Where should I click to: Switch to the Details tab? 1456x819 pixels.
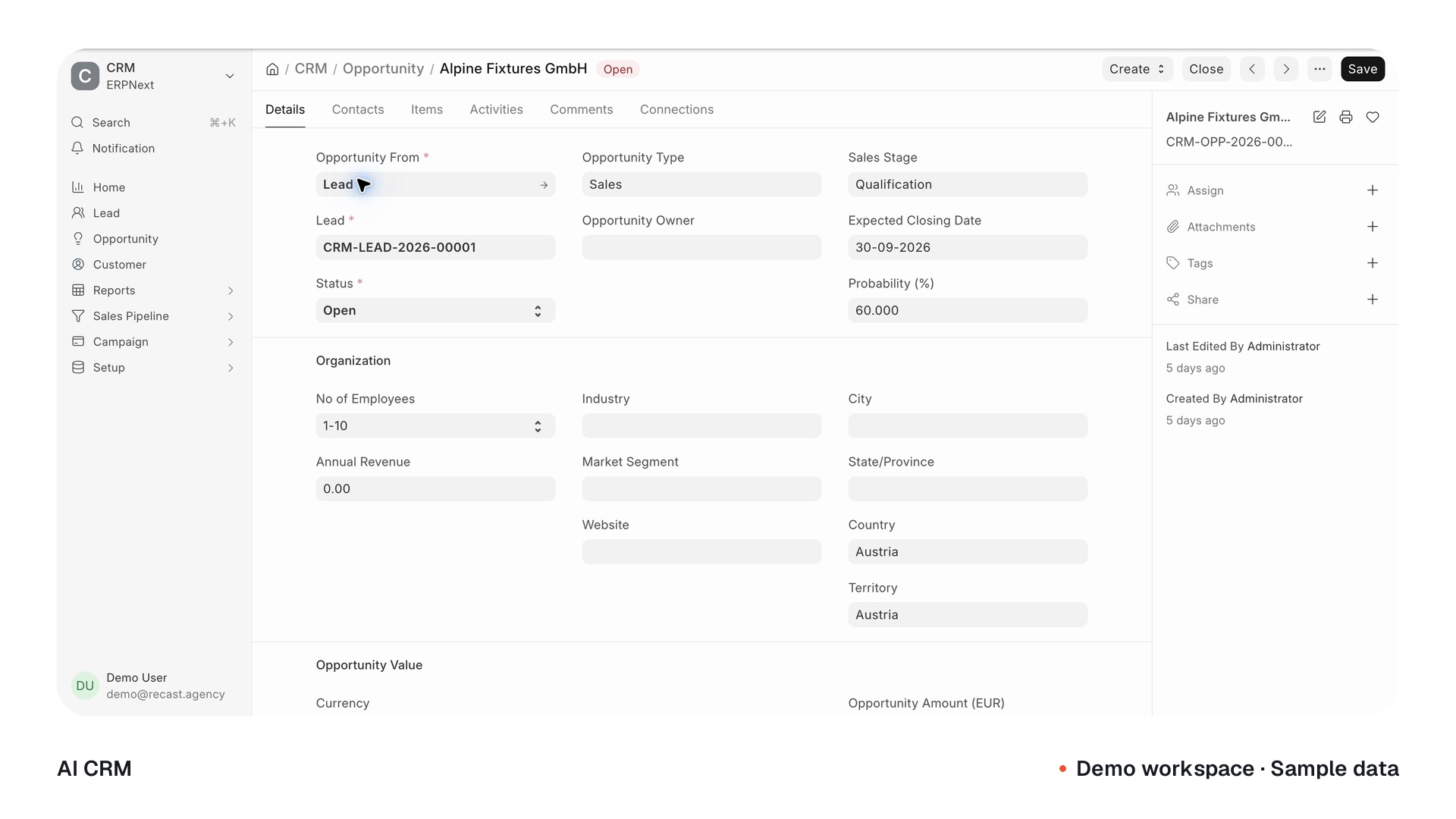pyautogui.click(x=285, y=109)
